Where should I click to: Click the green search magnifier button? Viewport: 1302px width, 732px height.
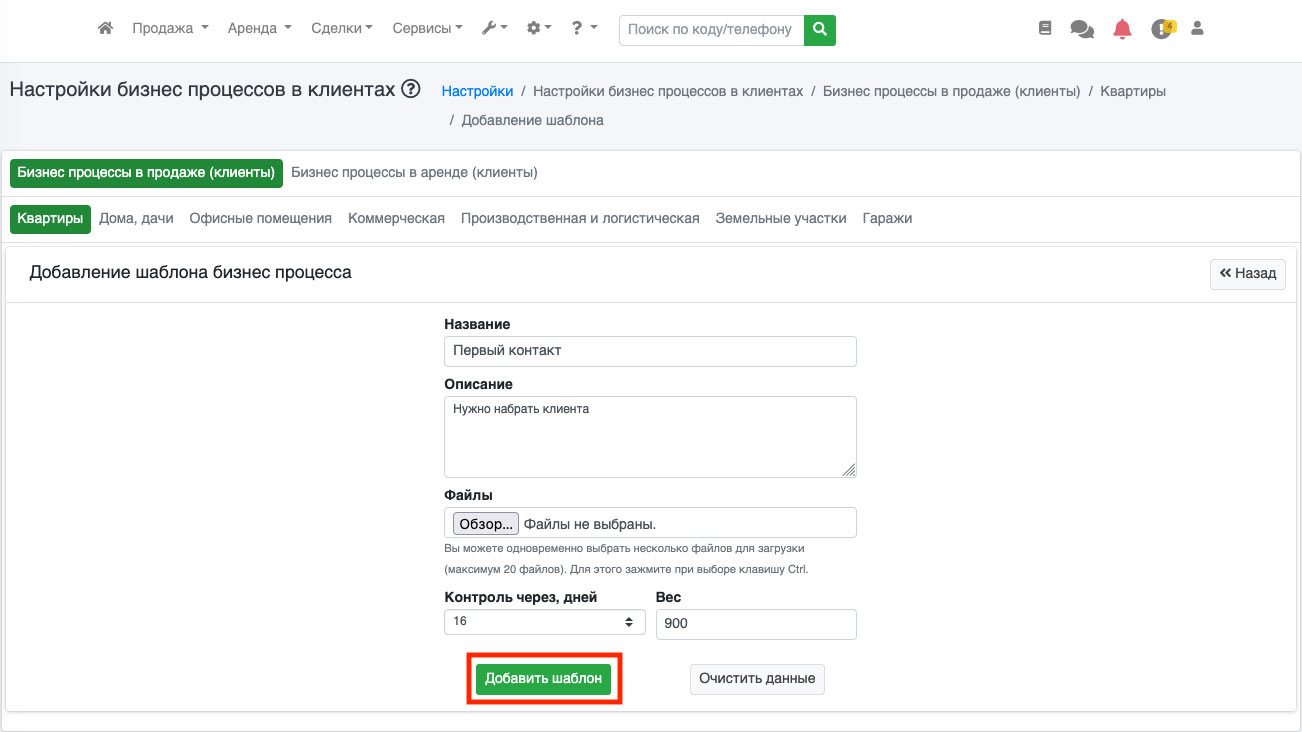(820, 29)
